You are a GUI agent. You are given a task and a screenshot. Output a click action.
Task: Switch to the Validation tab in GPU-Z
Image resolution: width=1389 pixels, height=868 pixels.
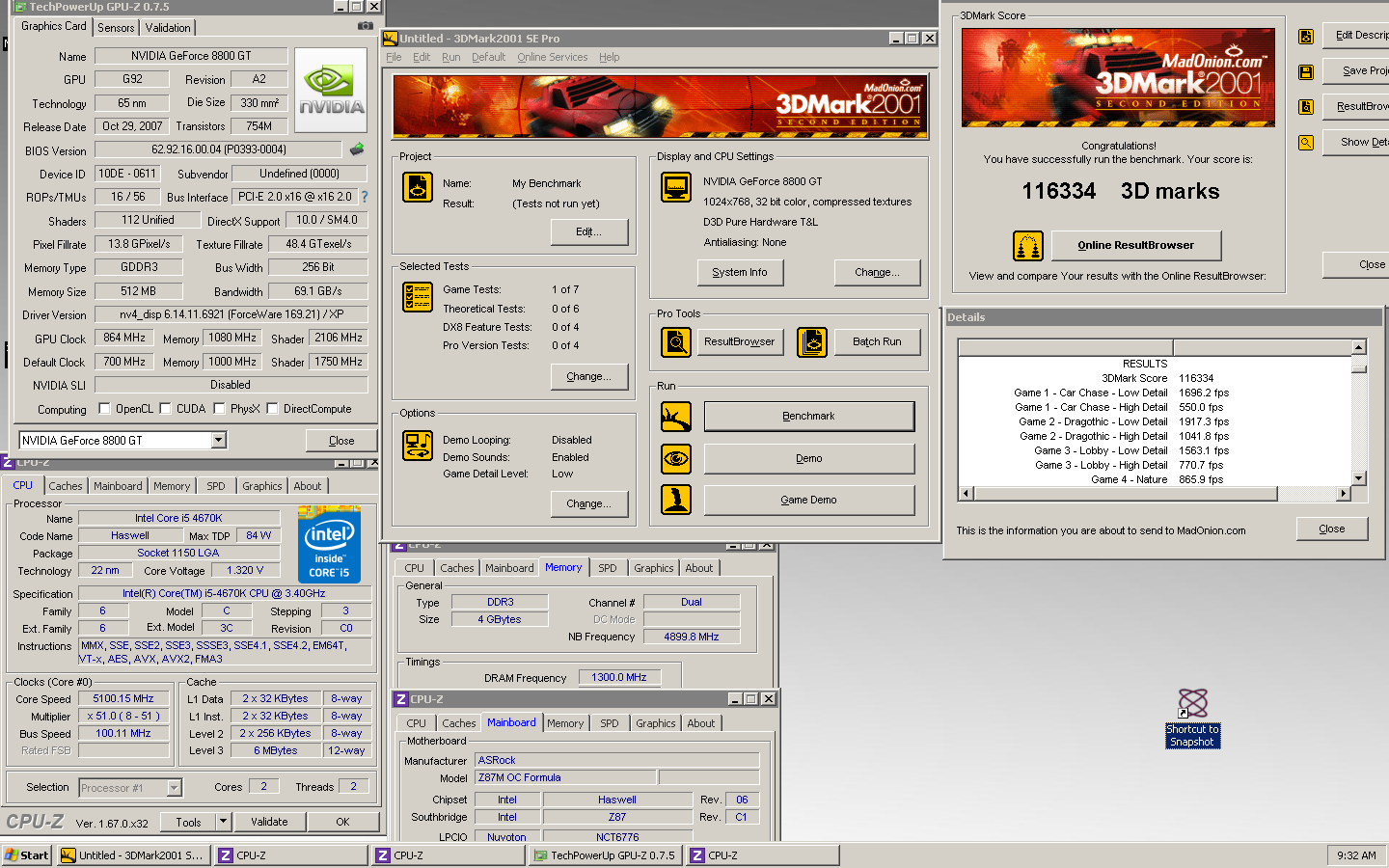click(x=168, y=28)
